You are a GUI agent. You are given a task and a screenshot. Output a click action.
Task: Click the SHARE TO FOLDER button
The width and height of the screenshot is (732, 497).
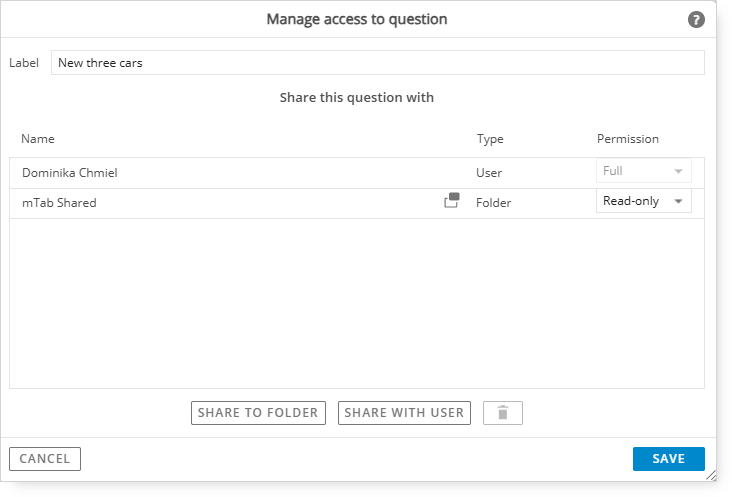tap(258, 413)
